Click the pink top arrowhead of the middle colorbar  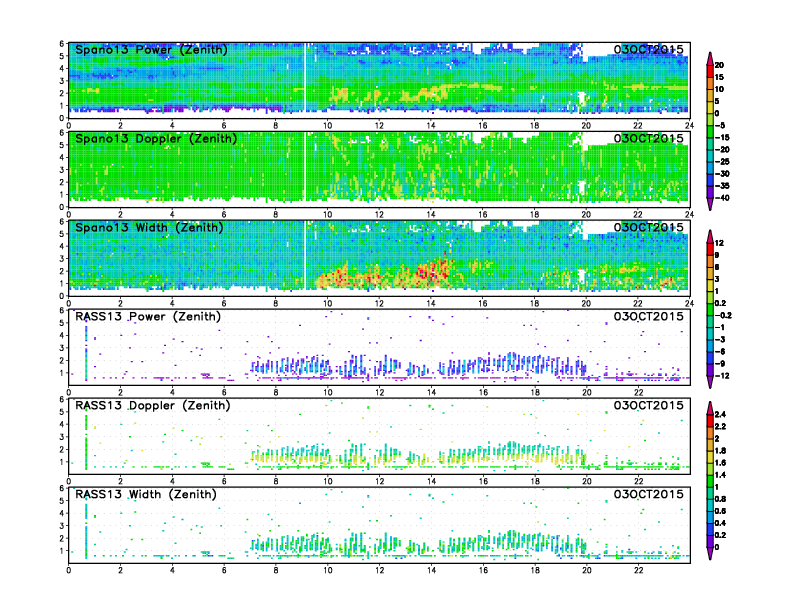[x=710, y=237]
